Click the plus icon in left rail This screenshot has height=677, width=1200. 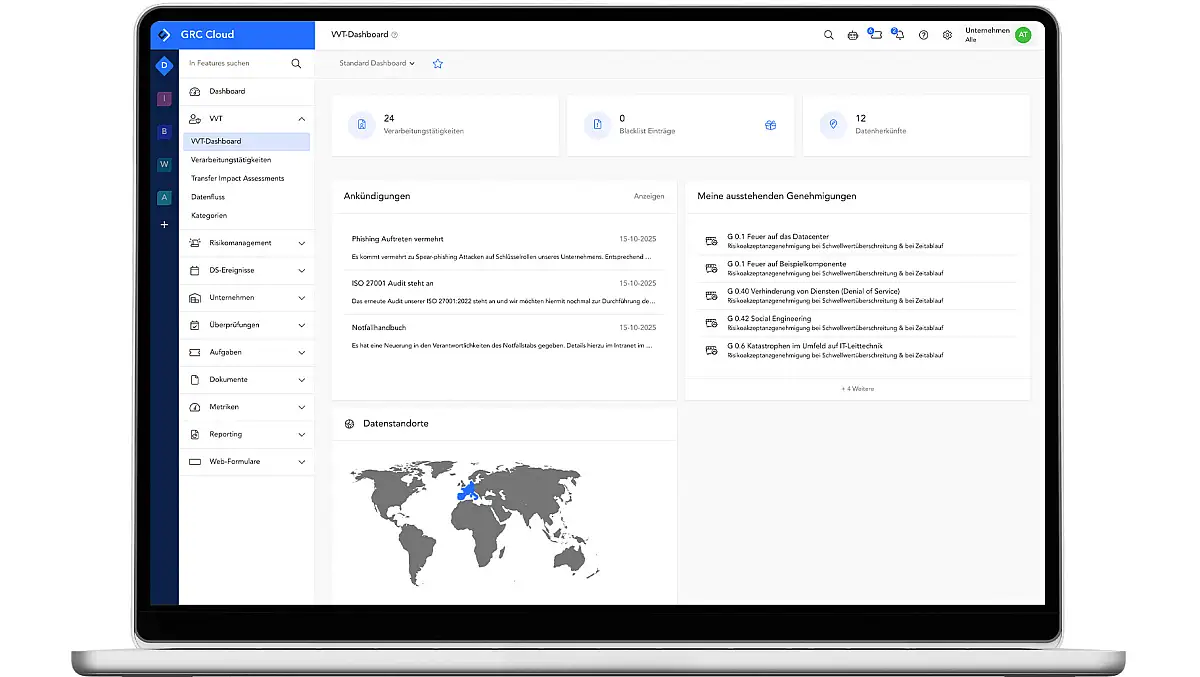pyautogui.click(x=165, y=225)
